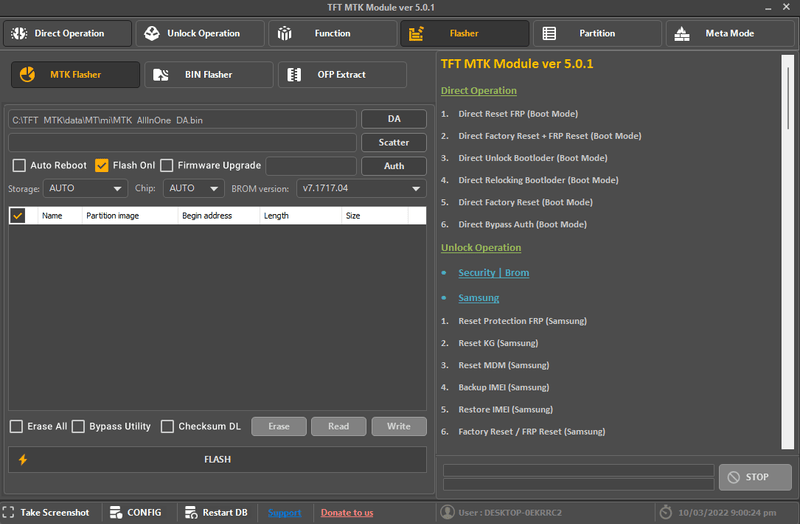The width and height of the screenshot is (800, 524).
Task: Click the DA browse button
Action: click(394, 119)
